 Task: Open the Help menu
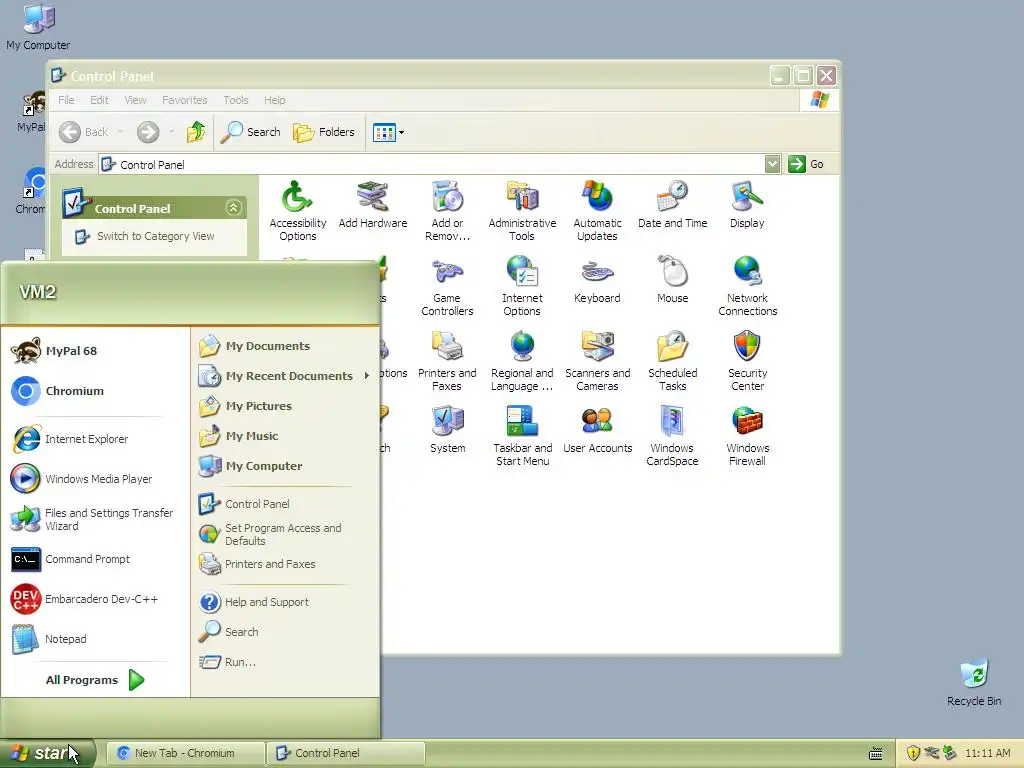click(274, 100)
